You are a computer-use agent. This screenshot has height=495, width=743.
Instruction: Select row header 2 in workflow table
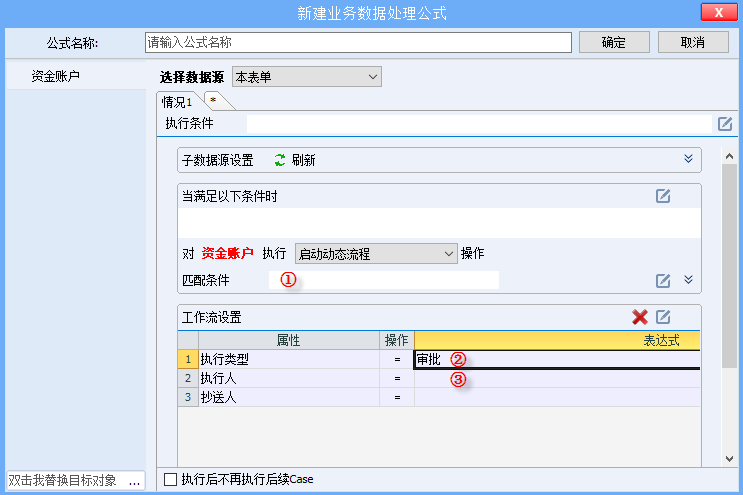(188, 378)
